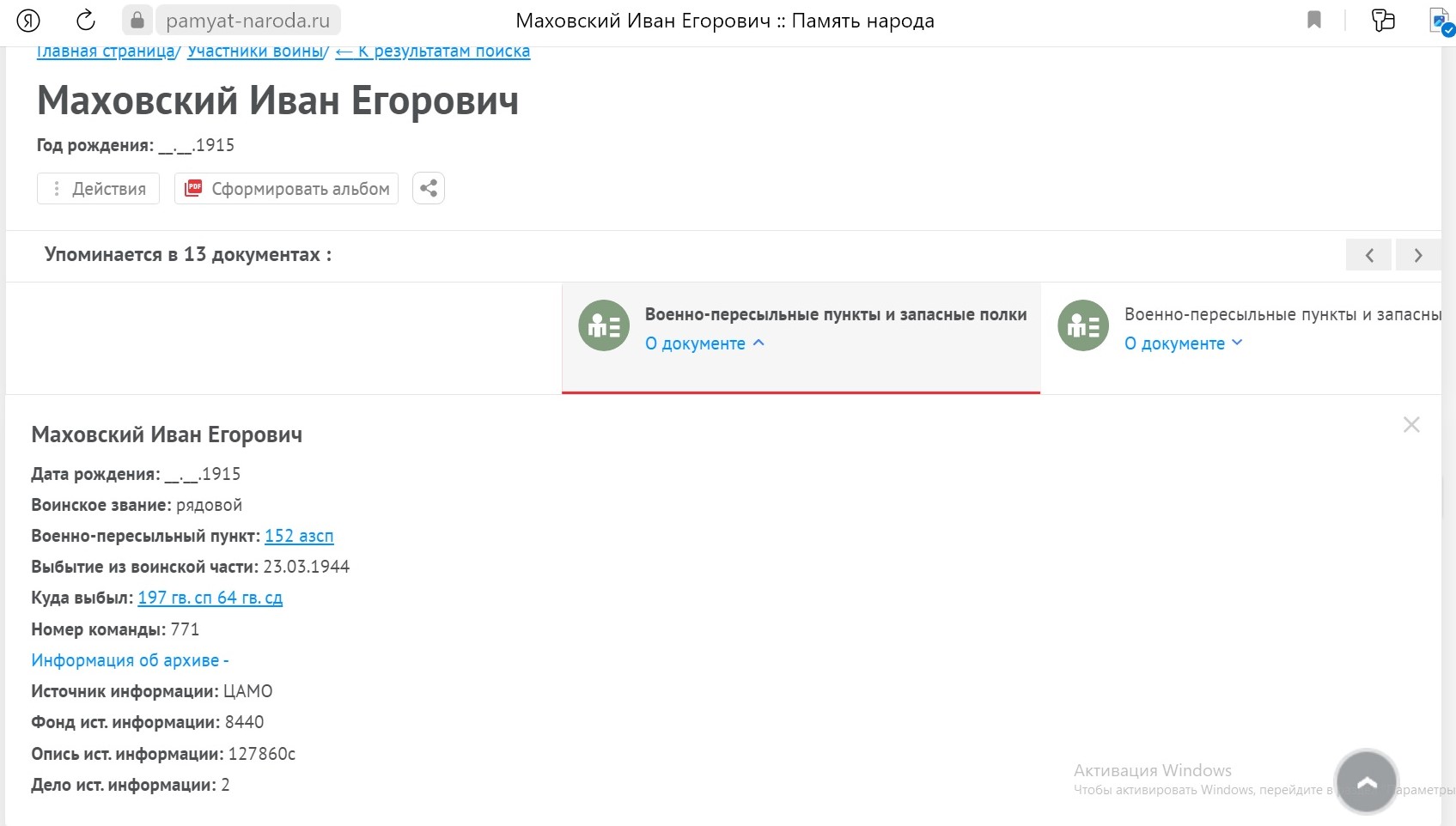Viewport: 1456px width, 826px height.
Task: Go to next document with right arrow
Action: click(1418, 255)
